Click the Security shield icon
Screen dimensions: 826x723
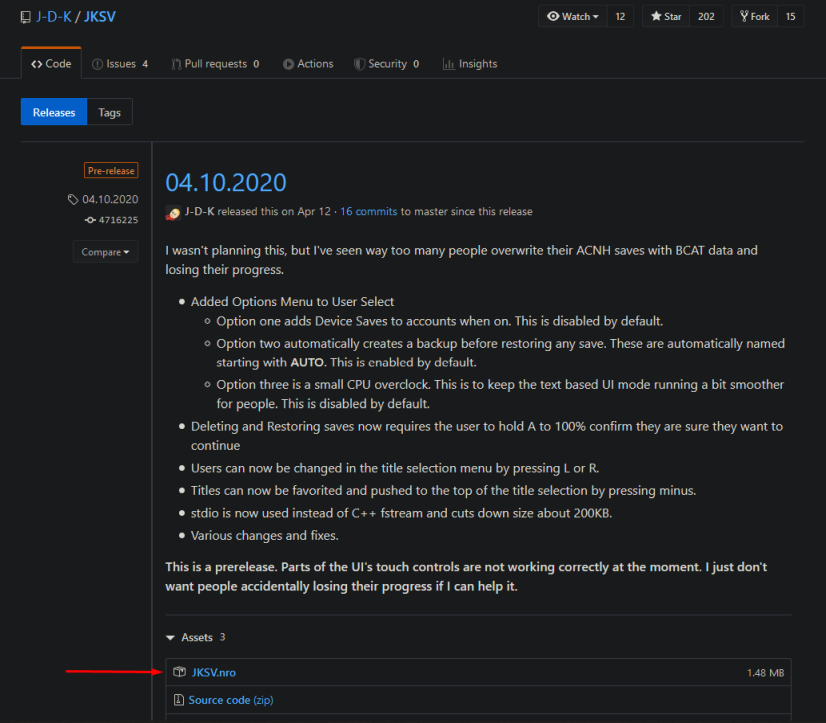(x=359, y=64)
